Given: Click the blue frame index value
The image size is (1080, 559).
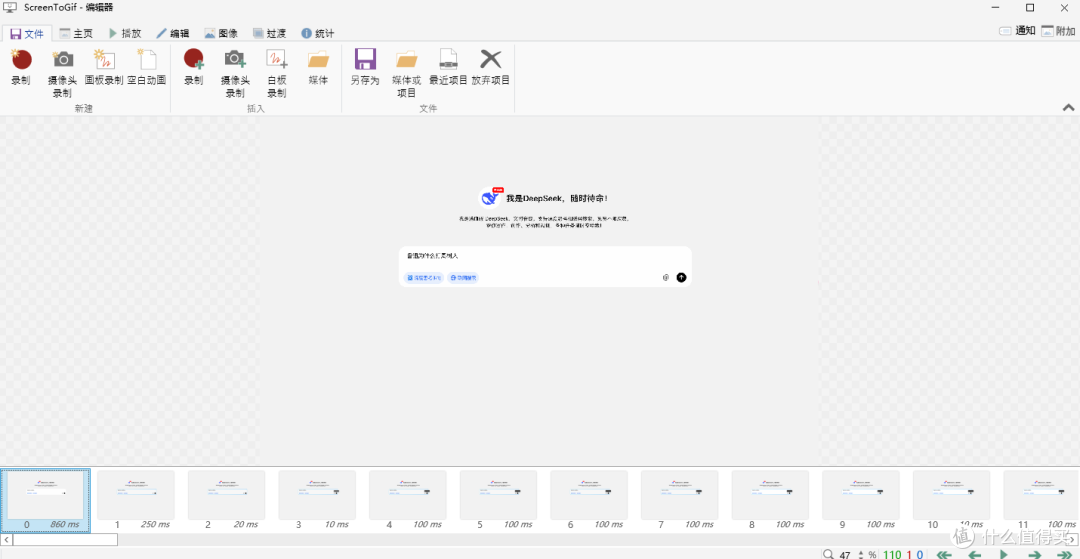Looking at the screenshot, I should click(x=920, y=554).
